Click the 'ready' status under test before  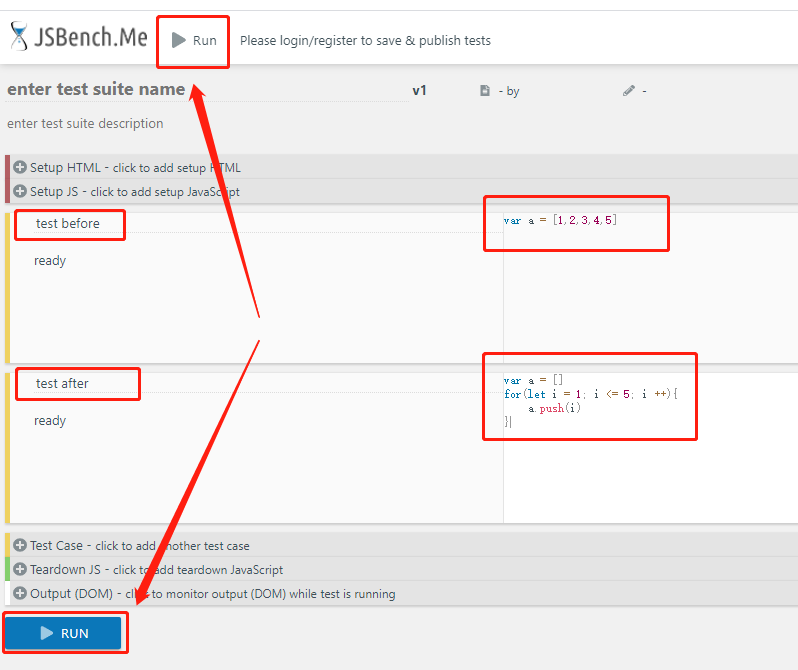(x=50, y=261)
